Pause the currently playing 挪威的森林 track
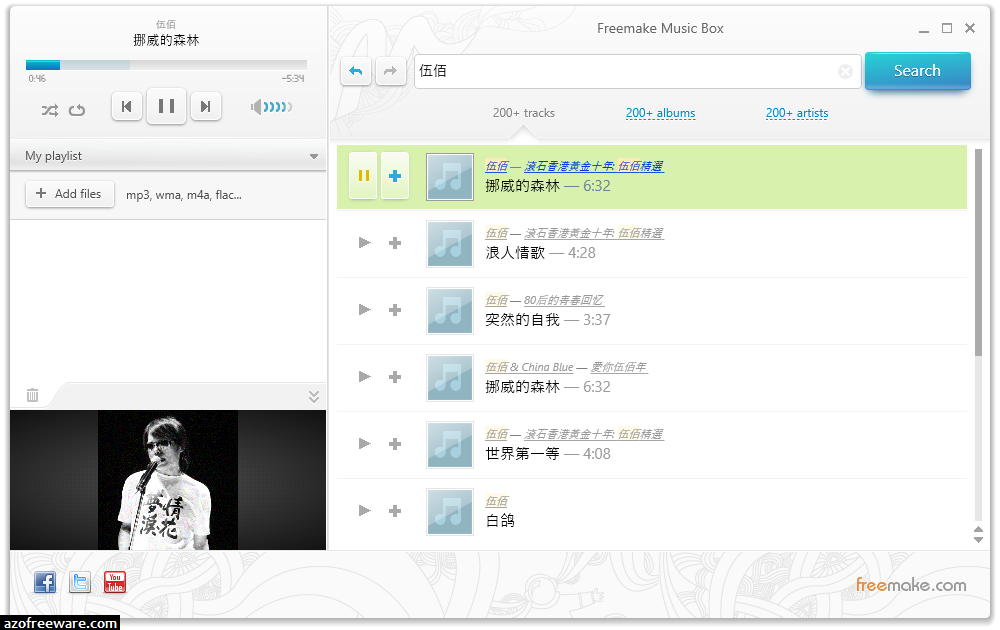The width and height of the screenshot is (1000, 630). pos(363,176)
